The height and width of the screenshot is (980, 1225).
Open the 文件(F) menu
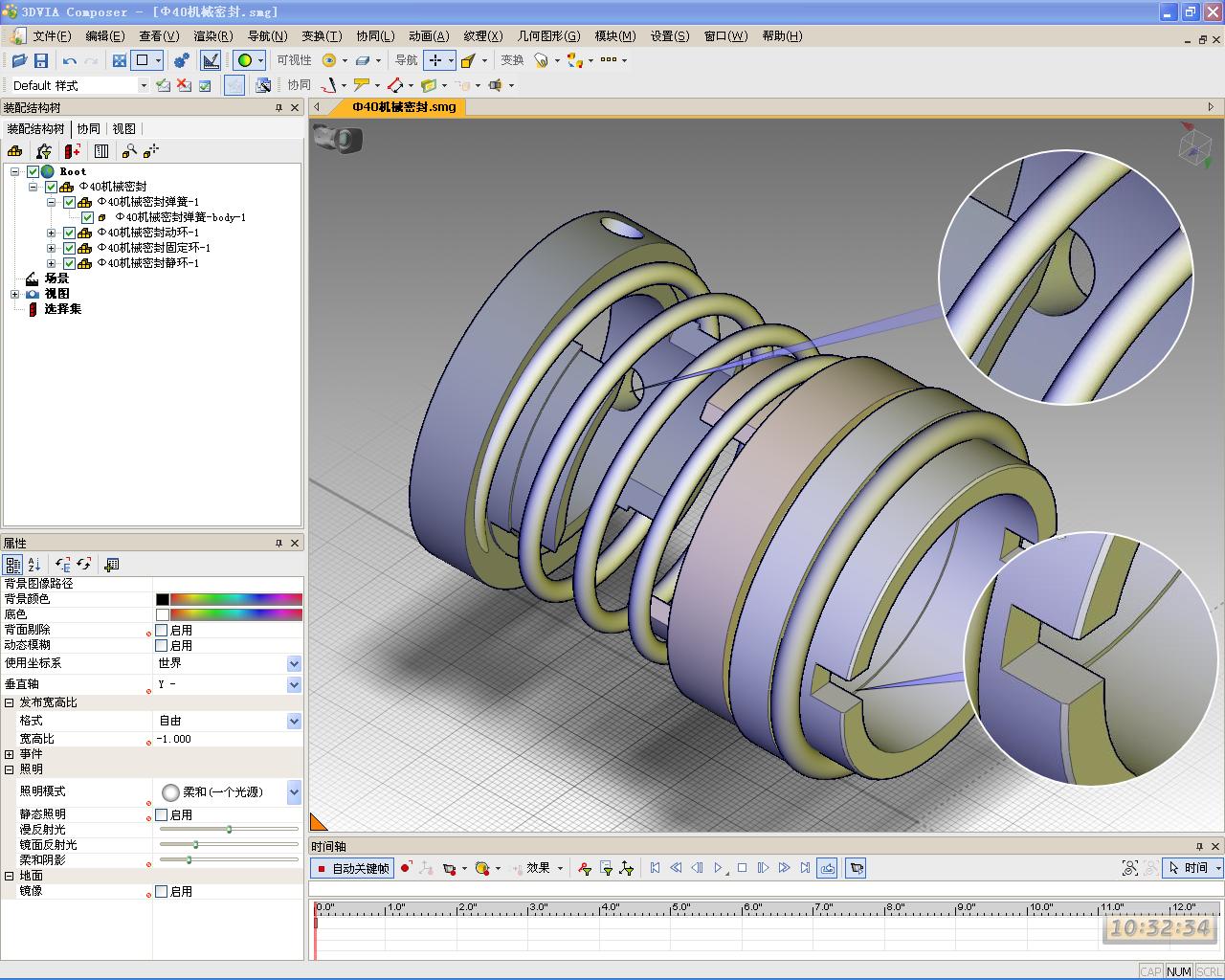[52, 35]
